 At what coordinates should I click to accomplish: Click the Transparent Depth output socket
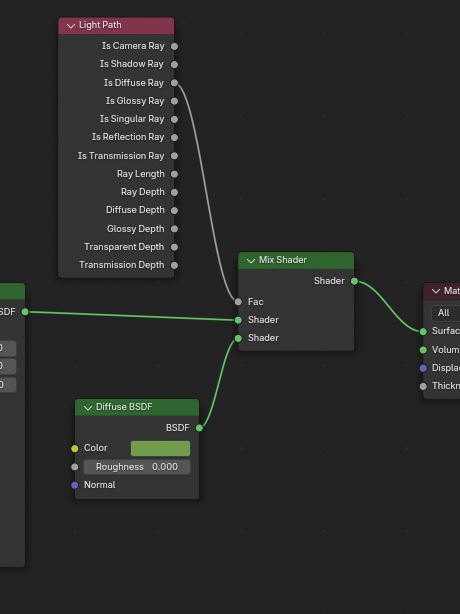[x=175, y=247]
